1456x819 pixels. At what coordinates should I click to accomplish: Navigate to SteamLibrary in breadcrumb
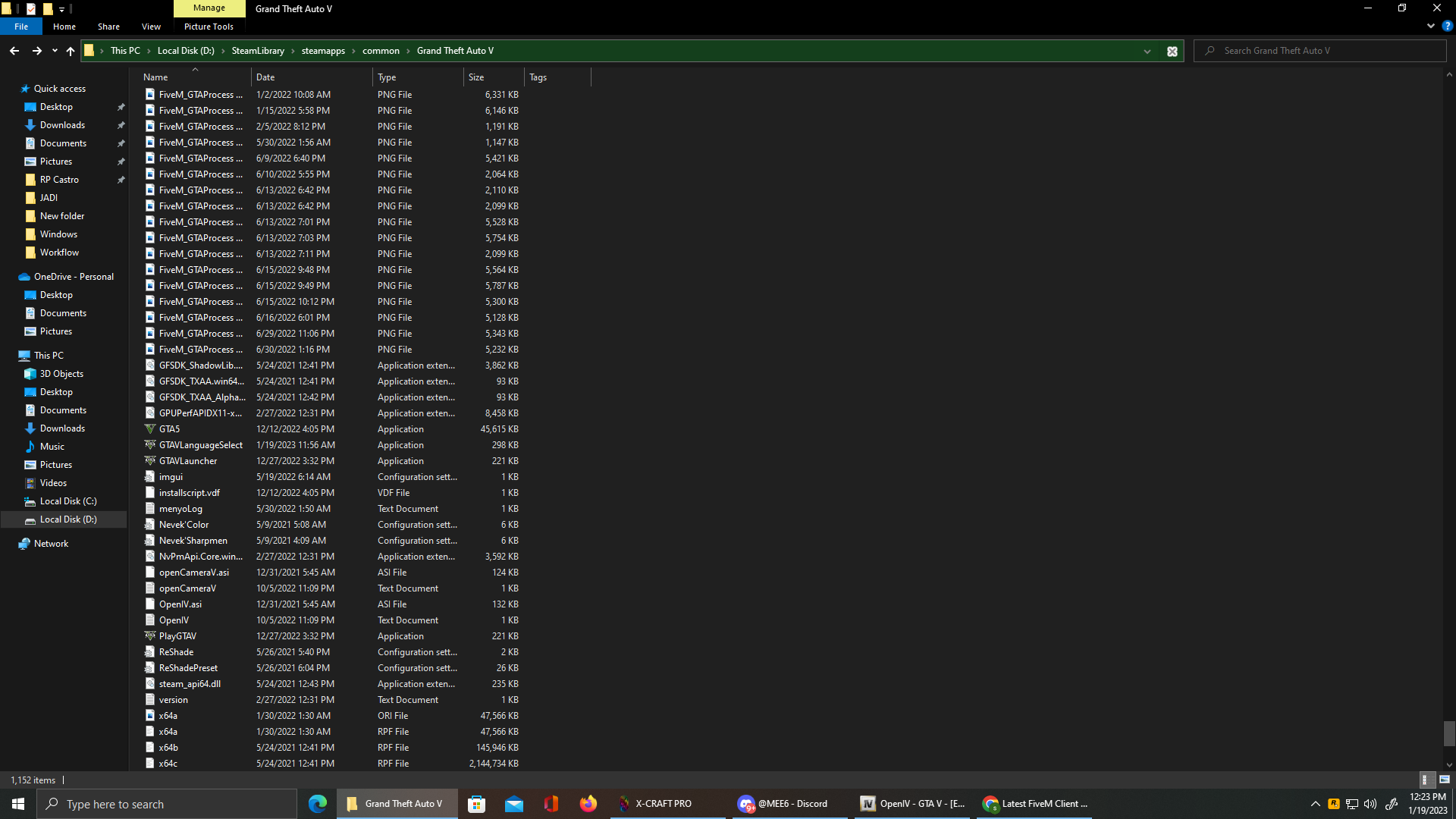[258, 51]
